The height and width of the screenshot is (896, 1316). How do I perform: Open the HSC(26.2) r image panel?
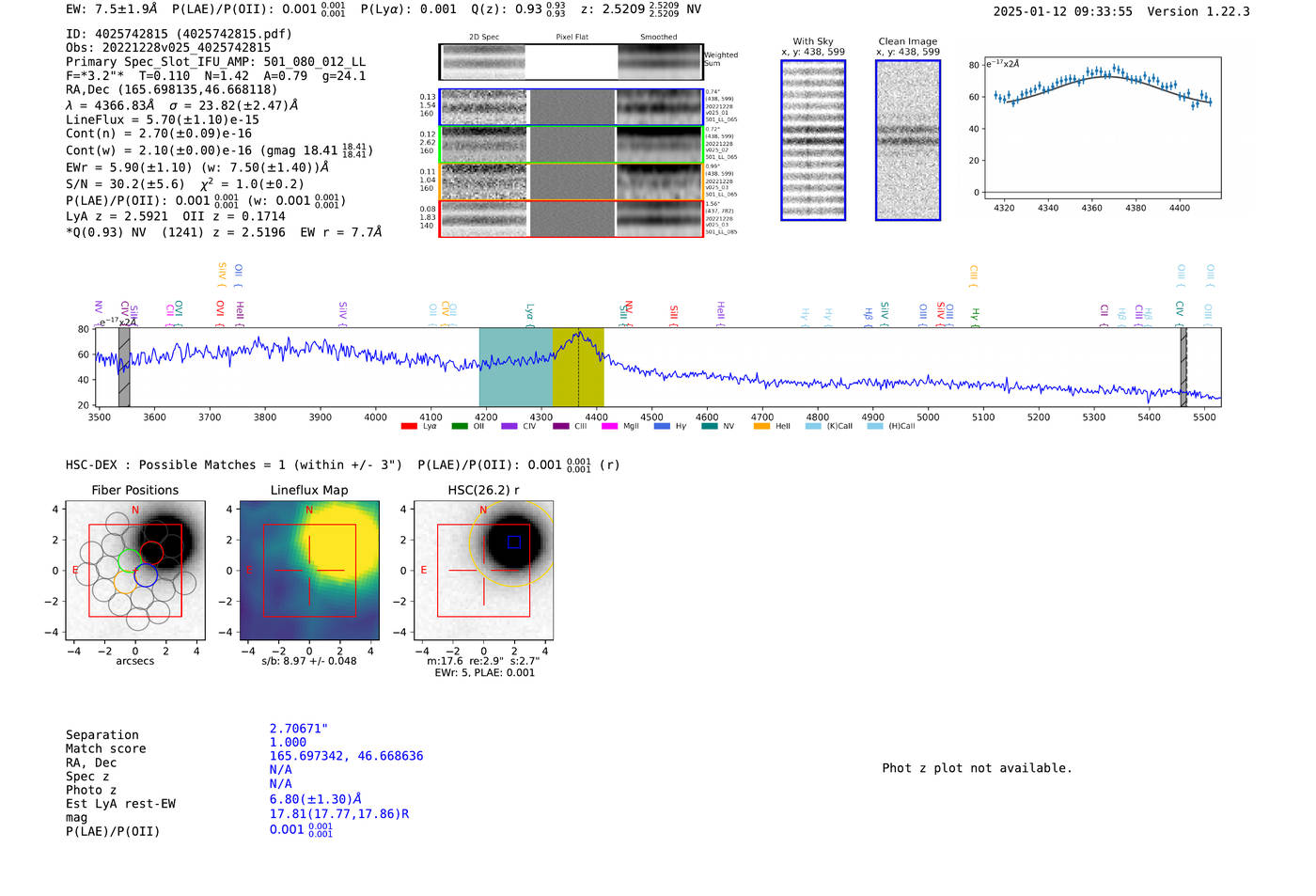(483, 571)
